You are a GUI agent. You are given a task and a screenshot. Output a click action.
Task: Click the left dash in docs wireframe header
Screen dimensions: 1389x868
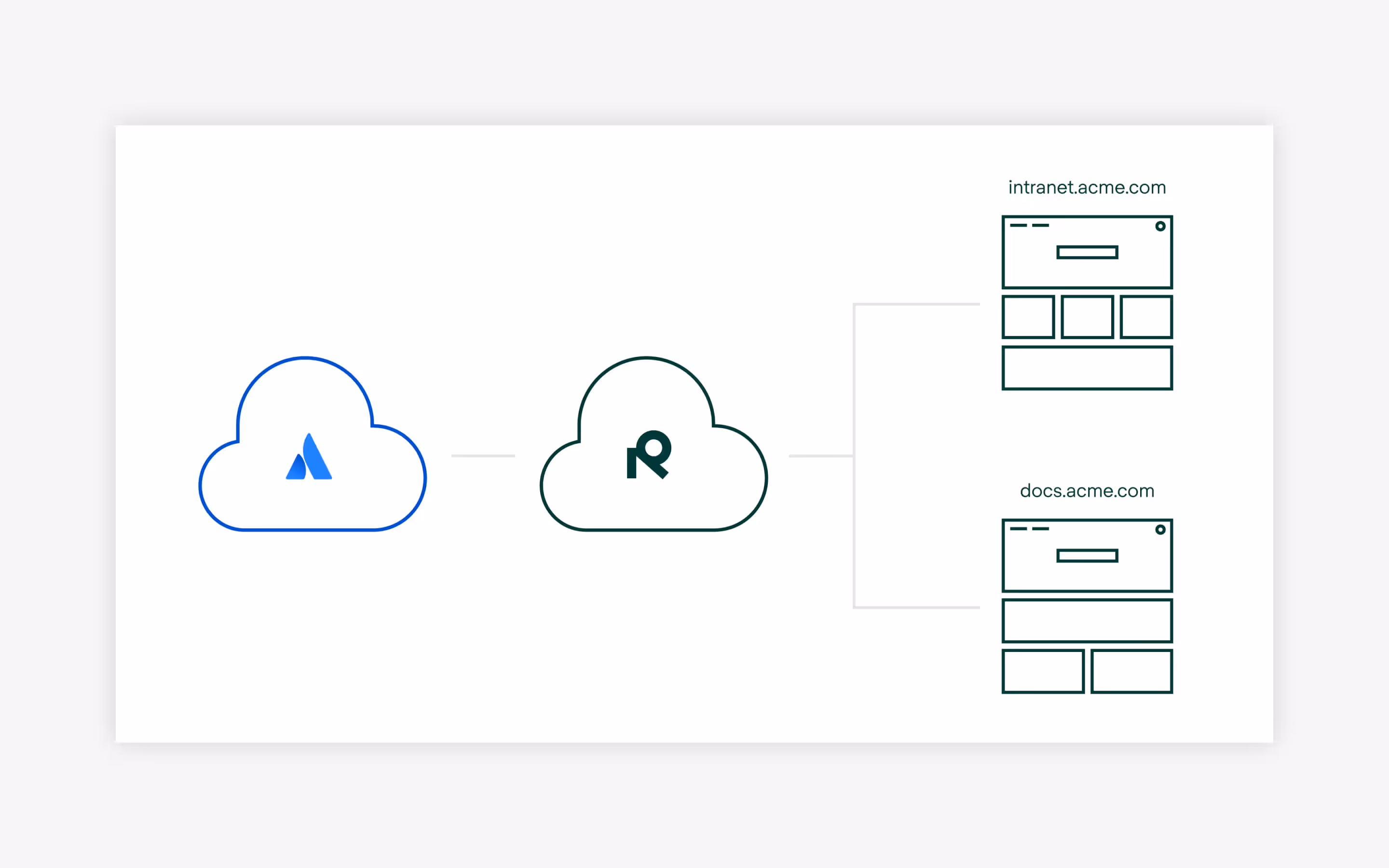(x=1018, y=529)
